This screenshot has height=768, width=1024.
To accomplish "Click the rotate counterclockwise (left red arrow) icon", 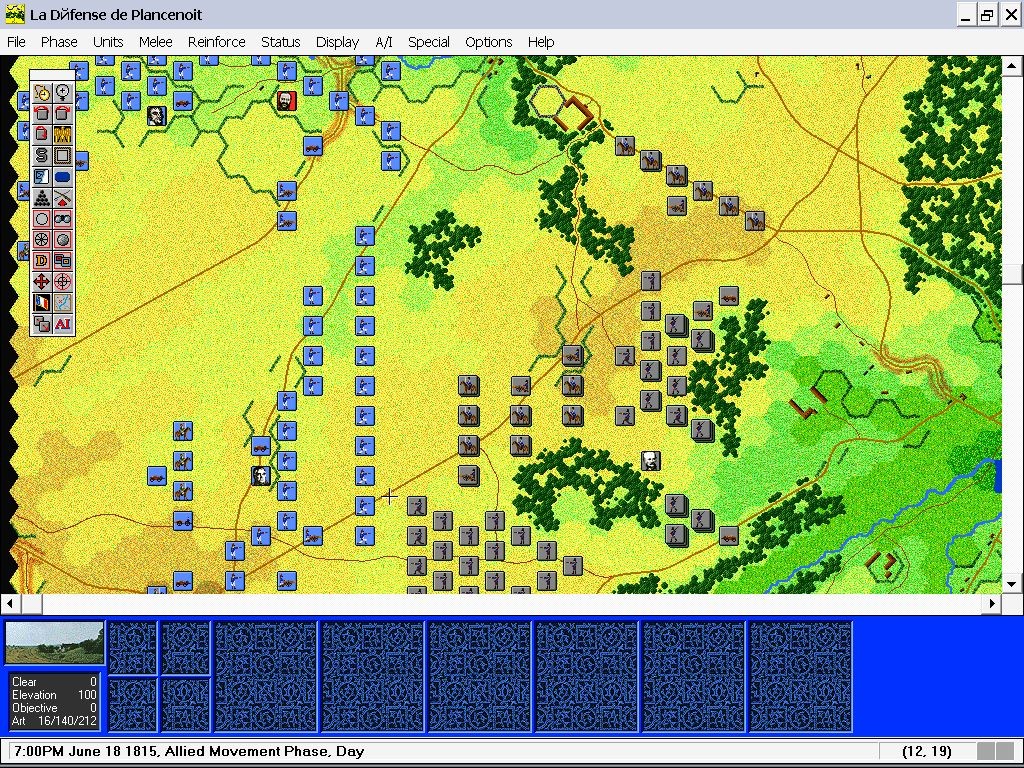I will tap(42, 114).
